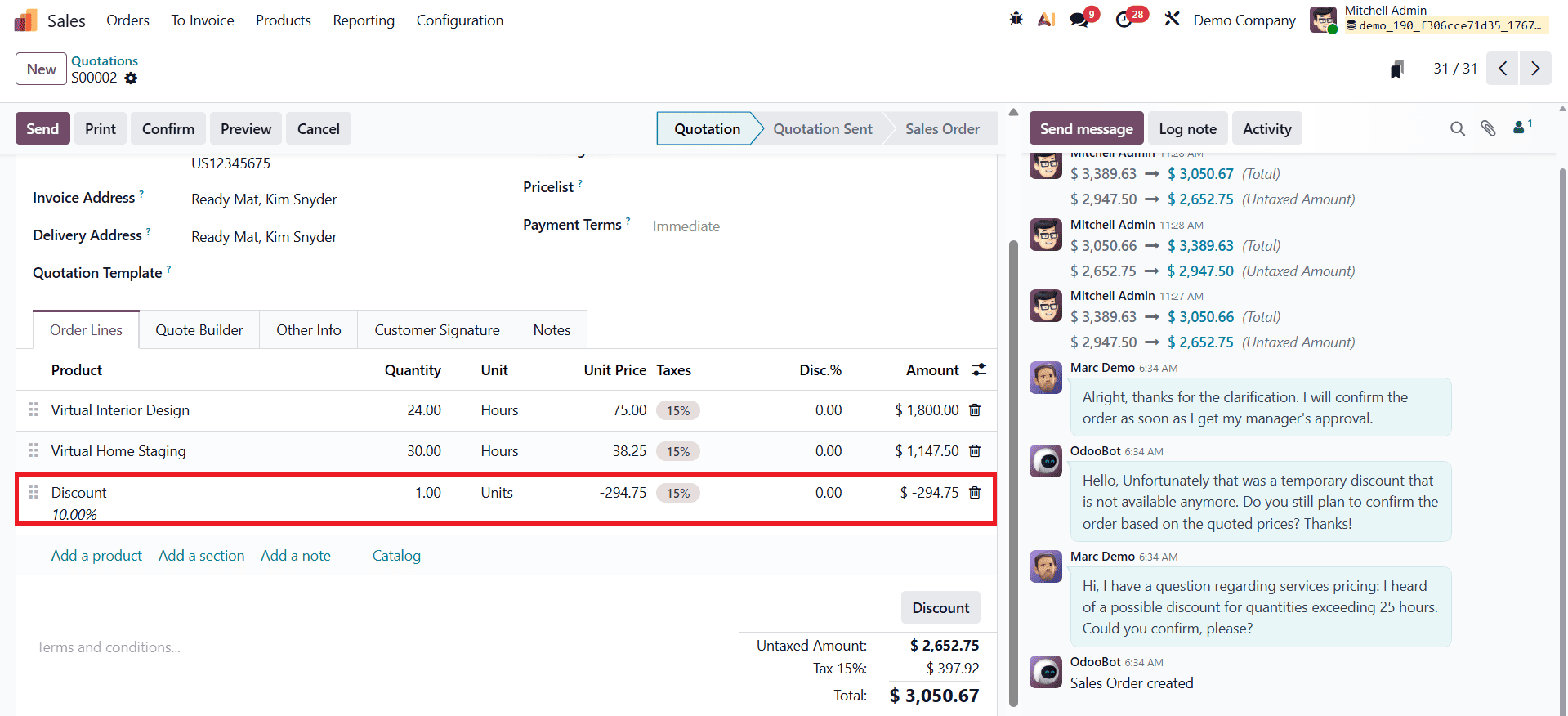This screenshot has height=716, width=1568.
Task: Open the Products menu
Action: point(284,20)
